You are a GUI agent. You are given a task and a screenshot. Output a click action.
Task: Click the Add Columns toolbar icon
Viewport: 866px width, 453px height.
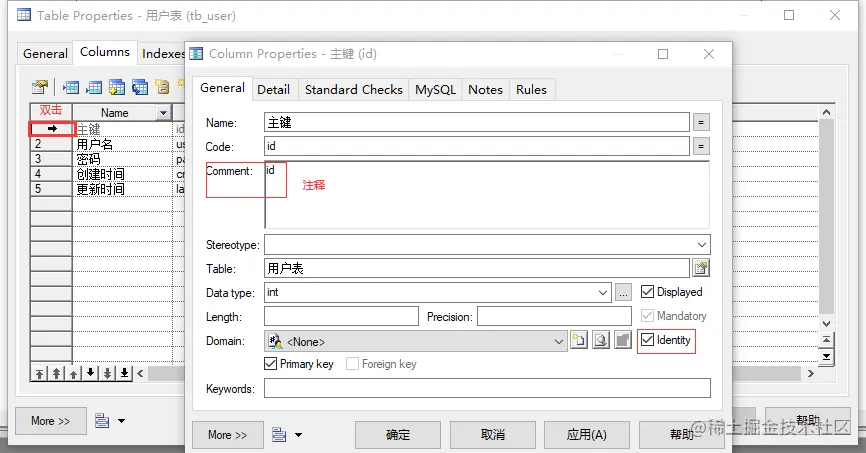(117, 87)
